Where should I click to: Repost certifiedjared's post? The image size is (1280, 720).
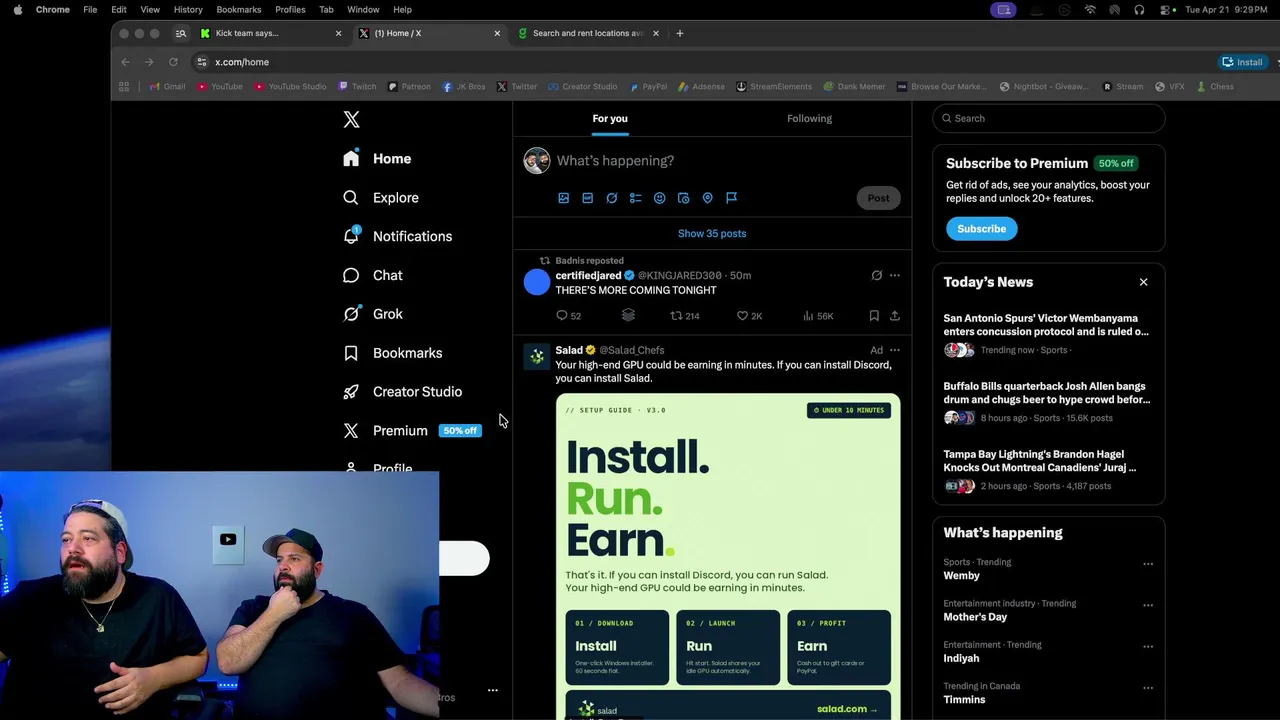(x=684, y=316)
